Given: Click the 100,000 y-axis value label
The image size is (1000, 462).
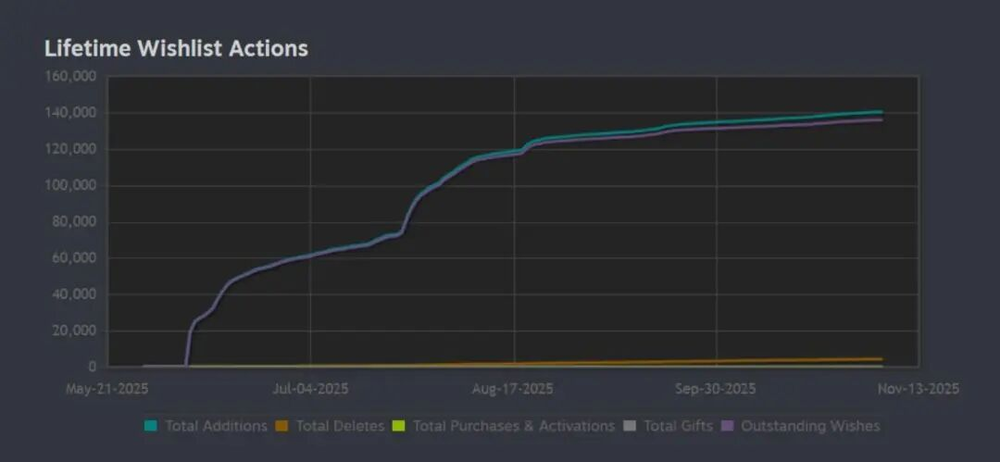Looking at the screenshot, I should point(71,186).
